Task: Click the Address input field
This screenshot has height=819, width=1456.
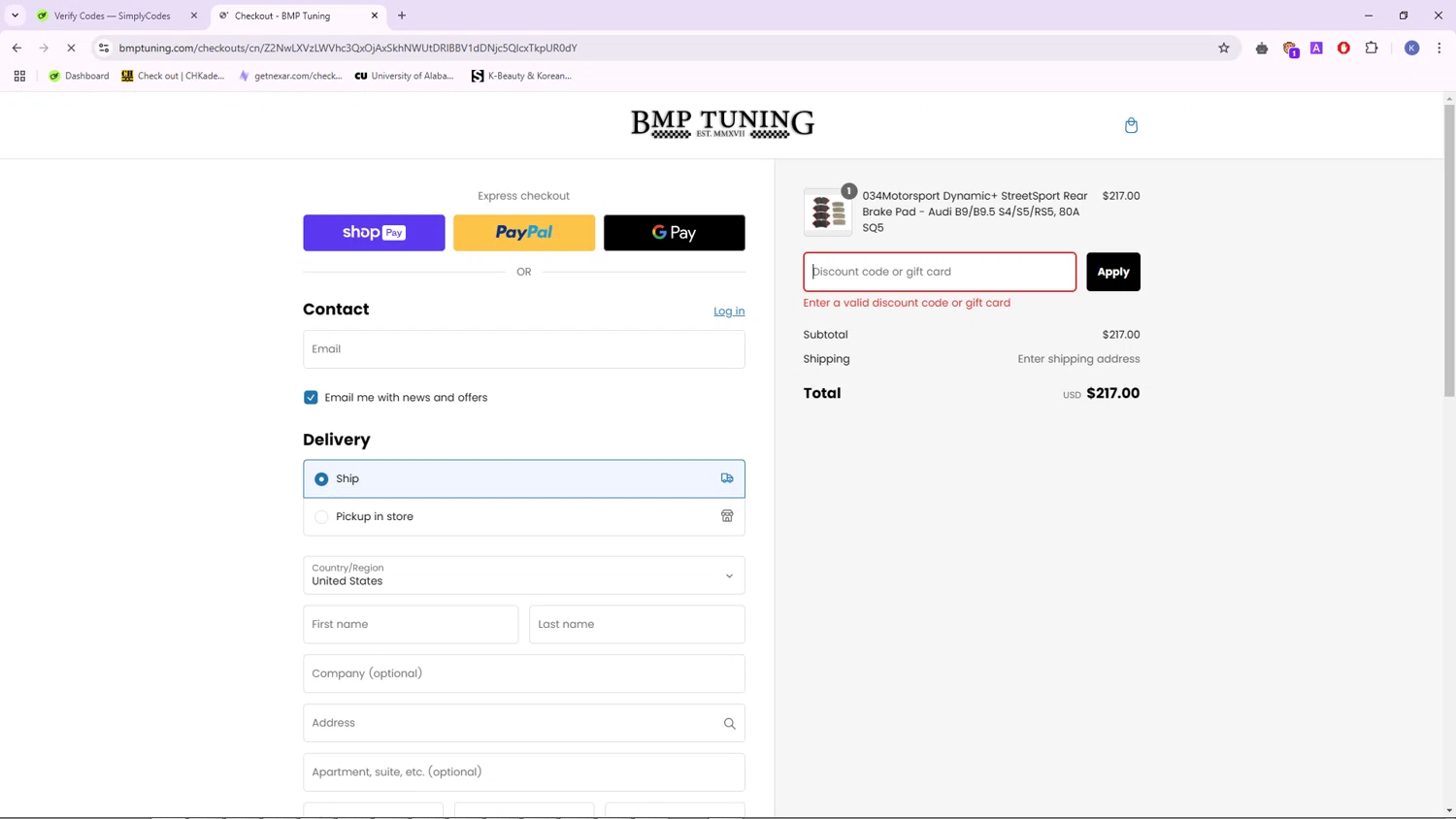Action: pos(524,723)
